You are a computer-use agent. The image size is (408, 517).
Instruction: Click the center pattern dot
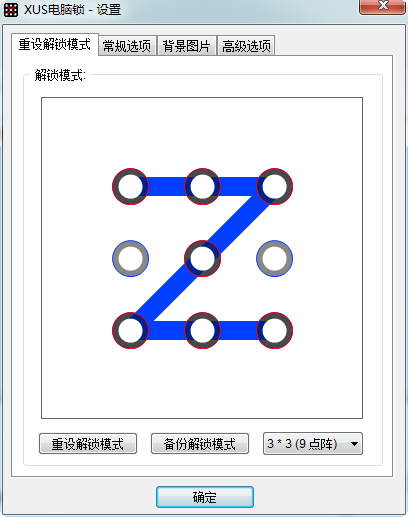pyautogui.click(x=202, y=258)
